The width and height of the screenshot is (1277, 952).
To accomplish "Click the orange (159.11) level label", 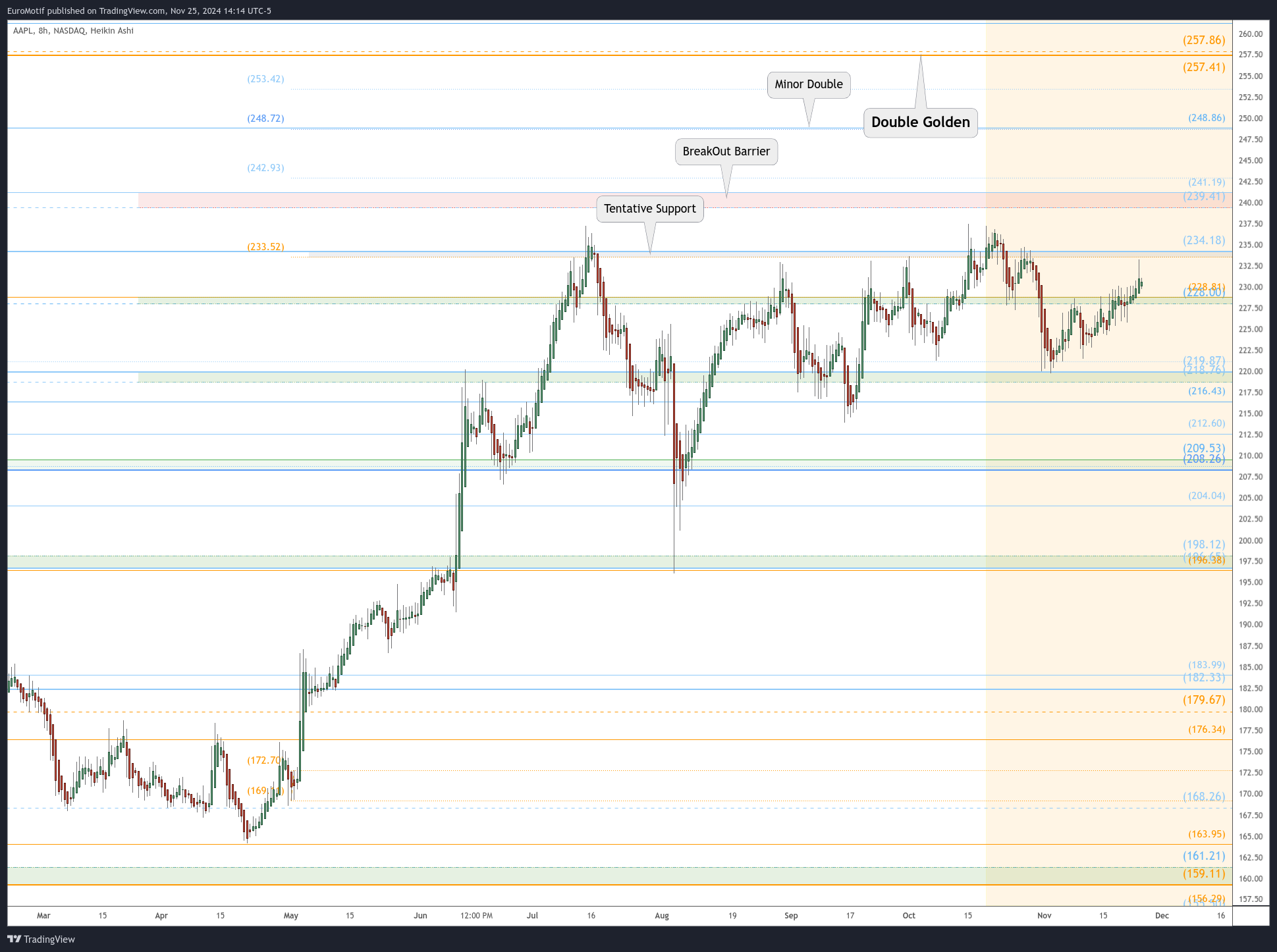I will tap(1204, 874).
